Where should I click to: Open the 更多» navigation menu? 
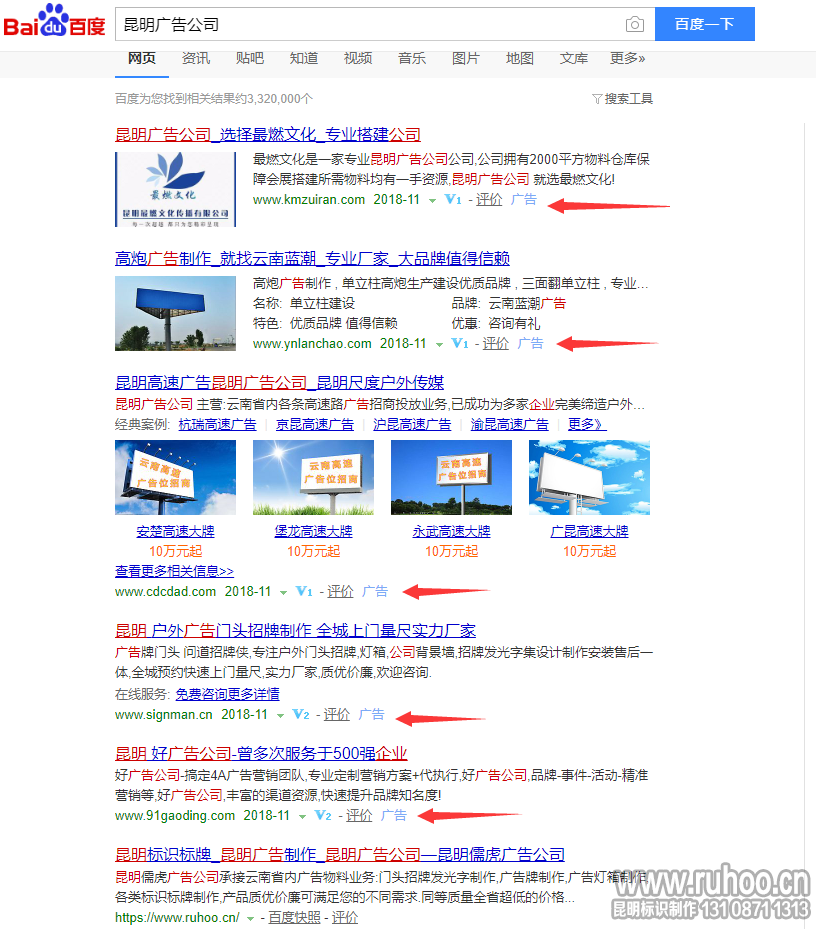pos(628,58)
